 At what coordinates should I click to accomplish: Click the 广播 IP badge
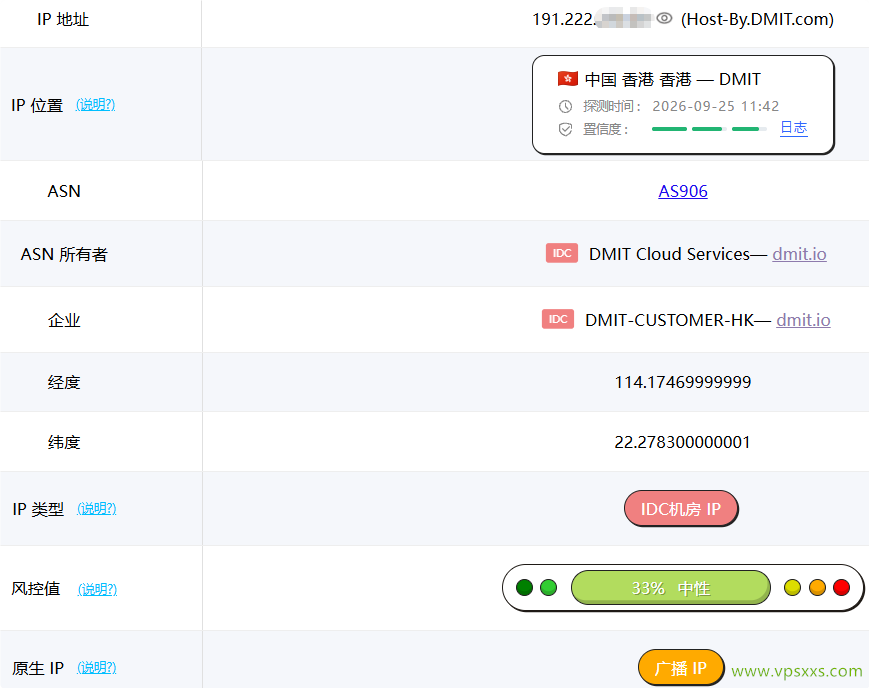[681, 667]
